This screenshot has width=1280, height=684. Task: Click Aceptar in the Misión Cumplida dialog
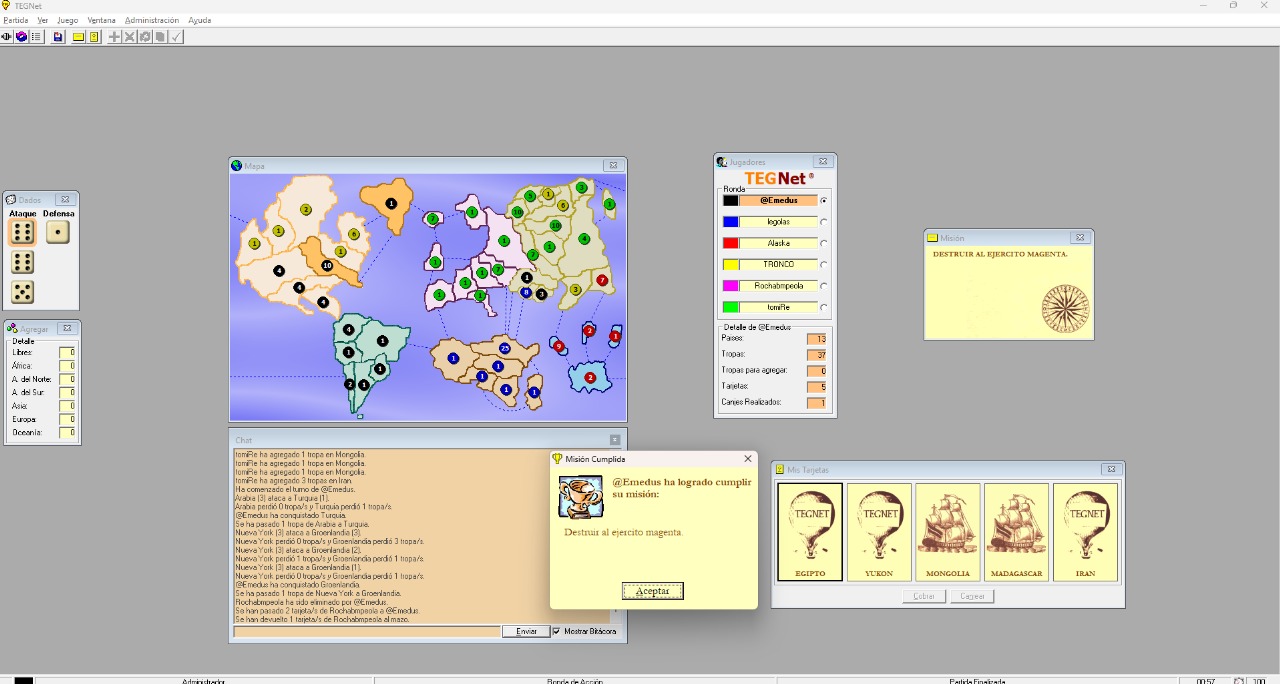(x=653, y=591)
